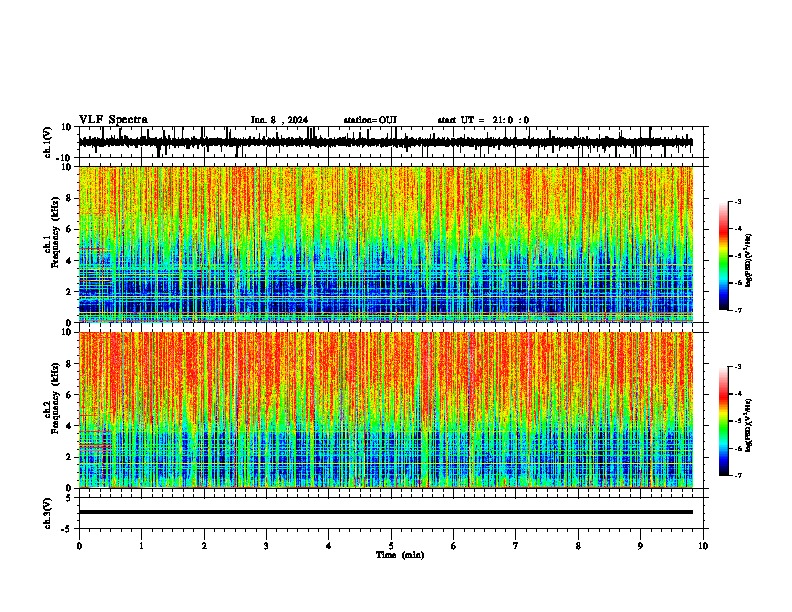Image resolution: width=792 pixels, height=612 pixels.
Task: Click time axis tick label "5"
Action: tap(391, 546)
